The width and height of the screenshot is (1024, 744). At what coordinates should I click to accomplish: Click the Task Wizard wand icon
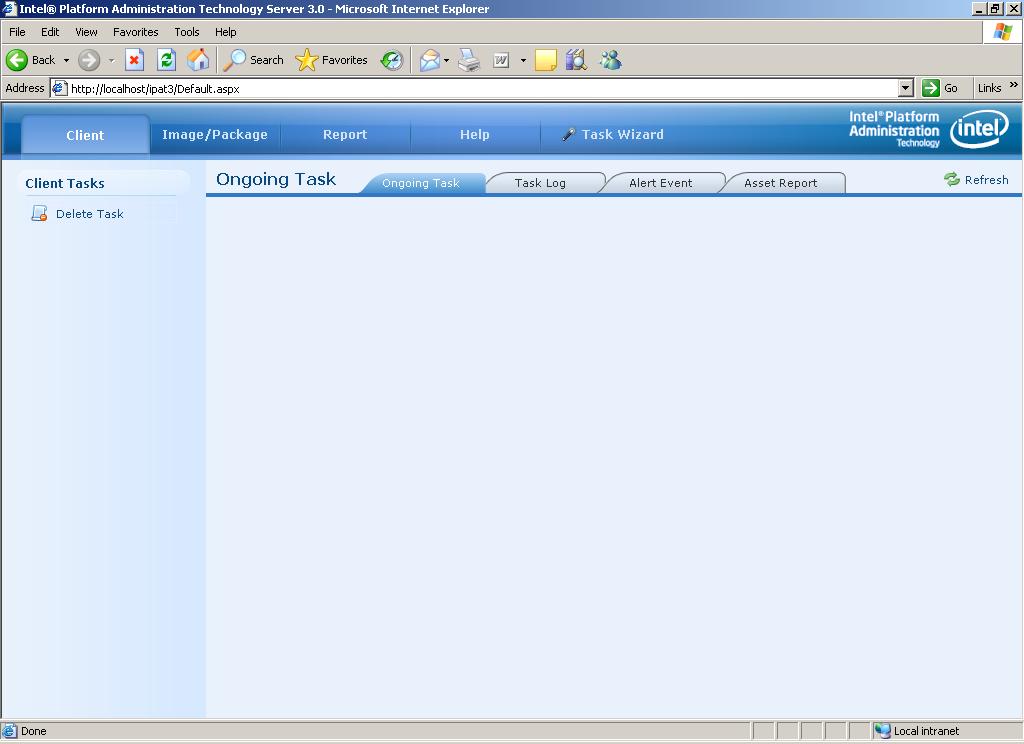coord(569,135)
